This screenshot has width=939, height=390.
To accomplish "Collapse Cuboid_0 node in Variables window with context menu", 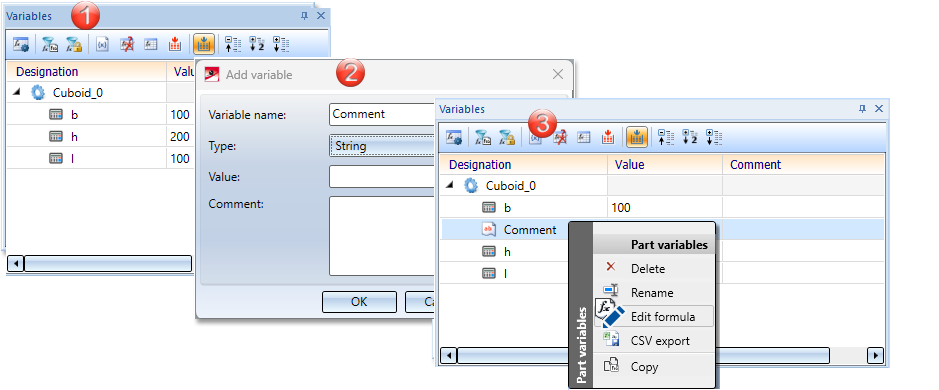I will [x=449, y=186].
